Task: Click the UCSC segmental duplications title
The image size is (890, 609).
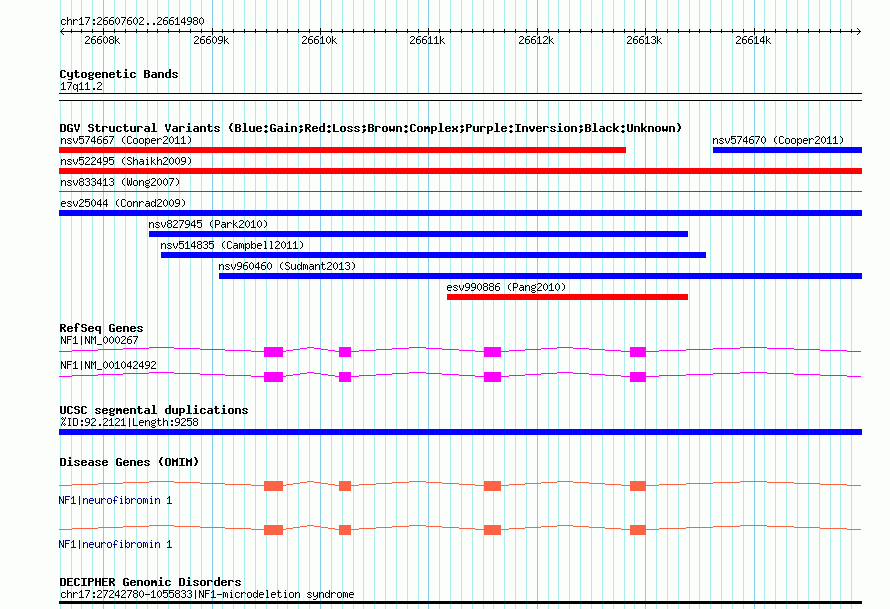Action: pos(154,410)
